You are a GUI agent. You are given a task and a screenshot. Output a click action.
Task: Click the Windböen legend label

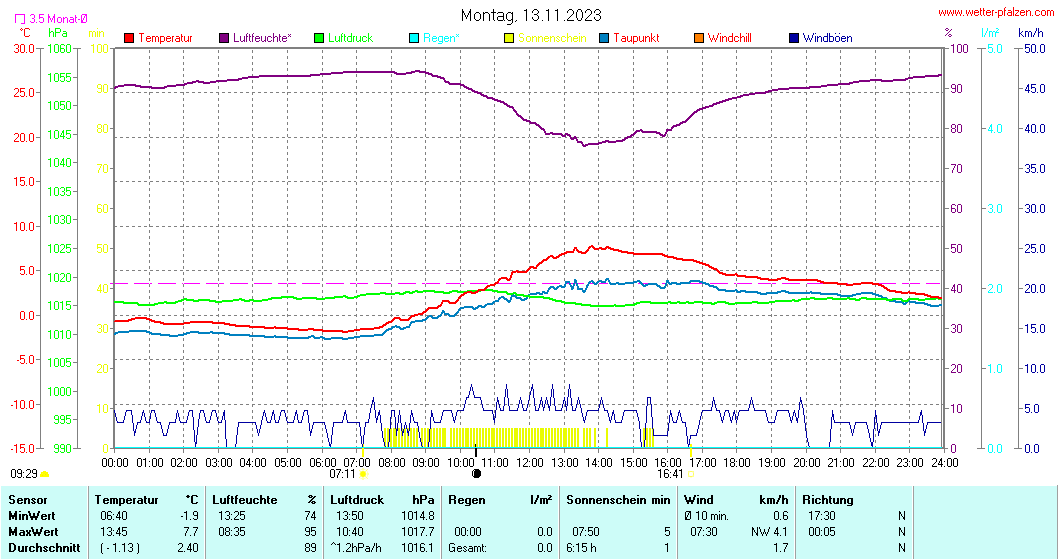828,38
